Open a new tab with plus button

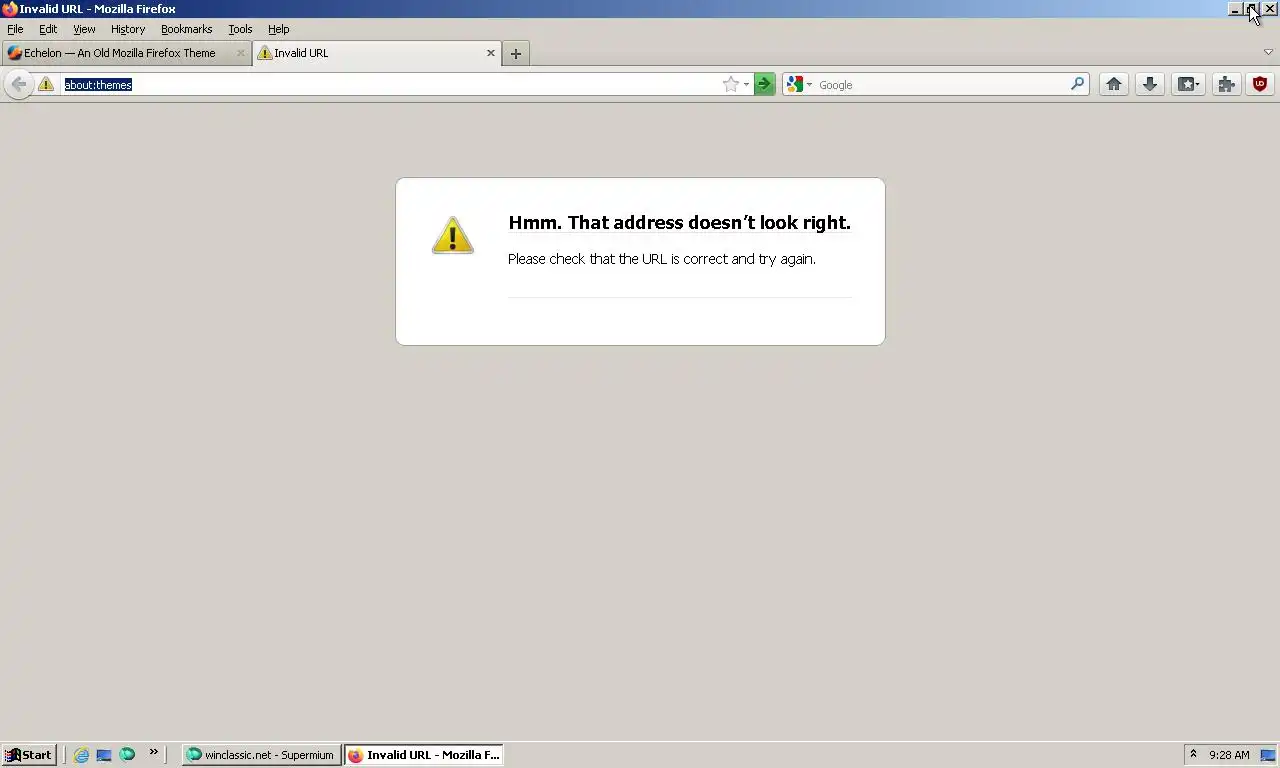pos(516,54)
